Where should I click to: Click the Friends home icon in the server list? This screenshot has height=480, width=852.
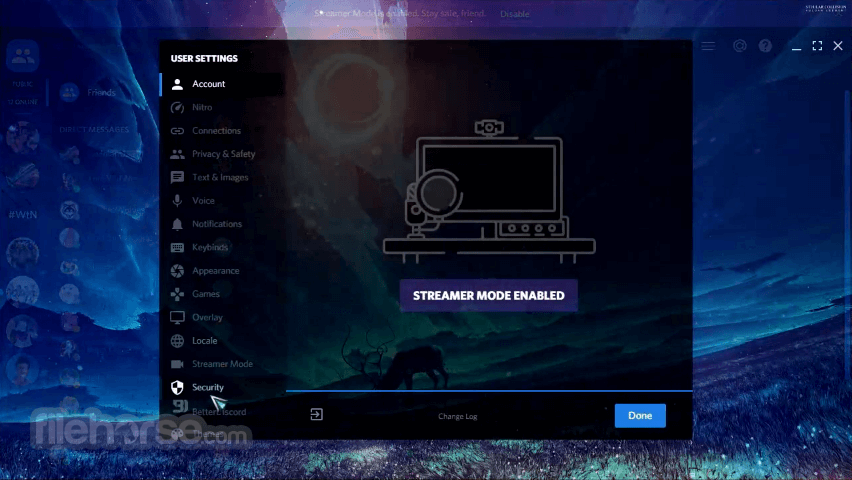pyautogui.click(x=22, y=55)
